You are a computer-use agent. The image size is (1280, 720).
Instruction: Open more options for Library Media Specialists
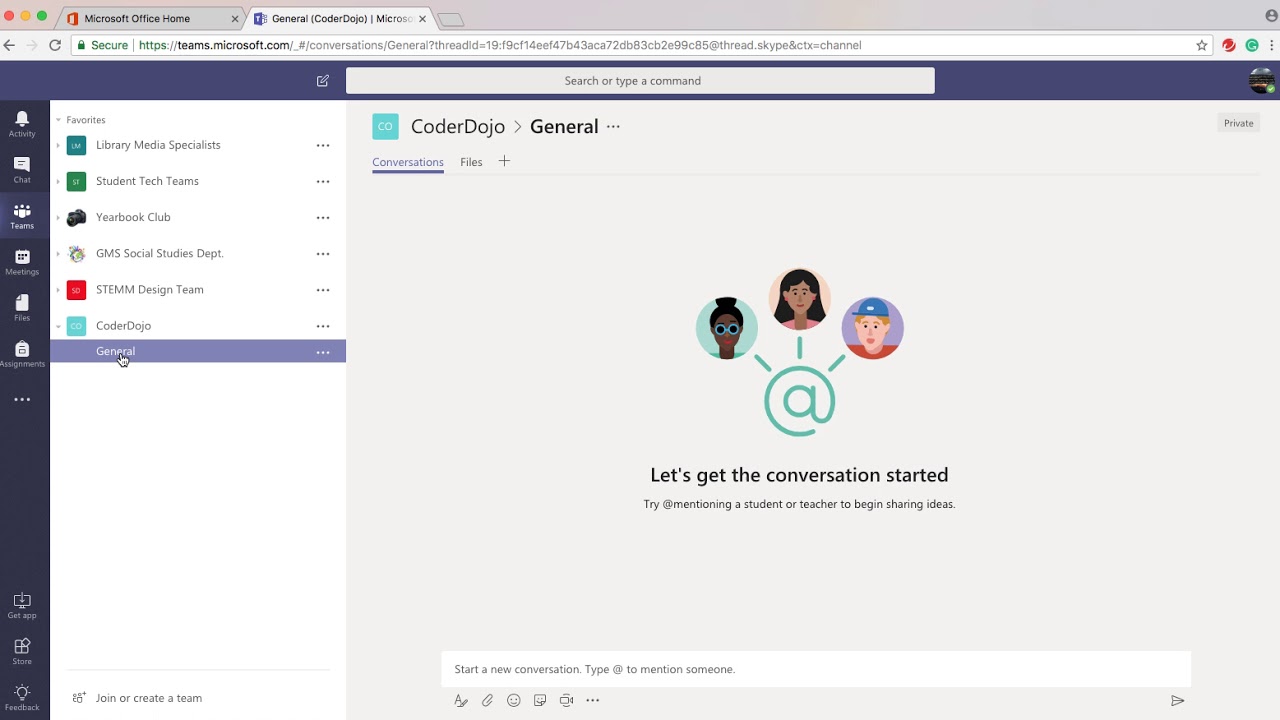[323, 146]
